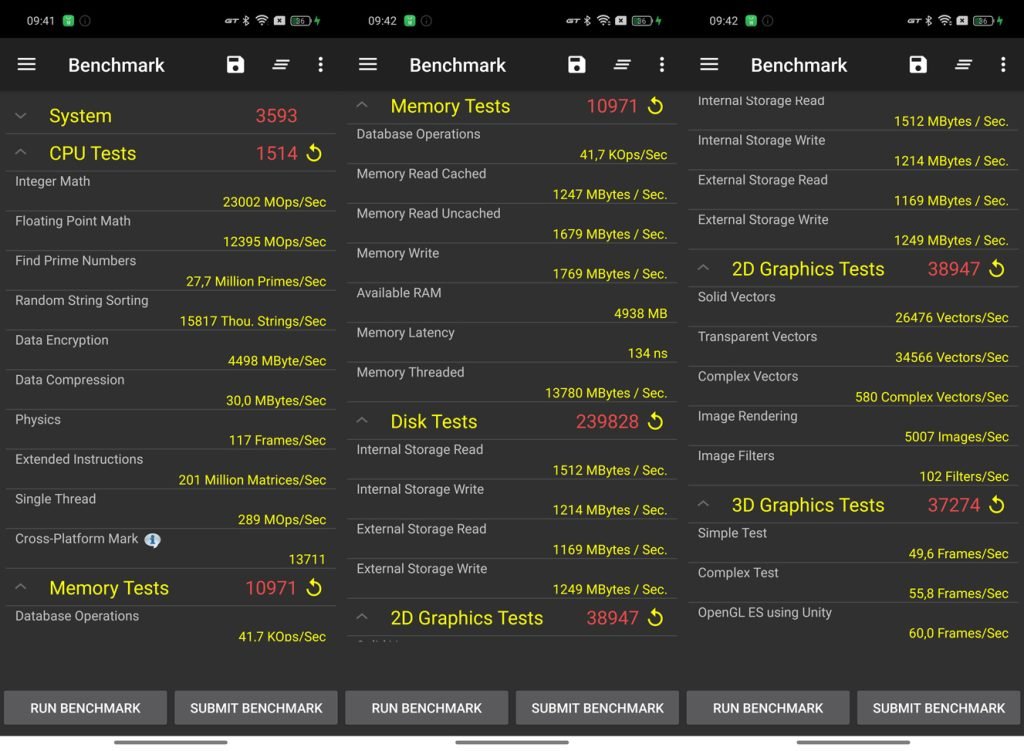Collapse Disk Tests section chevron
Viewport: 1024px width, 751px height.
362,421
